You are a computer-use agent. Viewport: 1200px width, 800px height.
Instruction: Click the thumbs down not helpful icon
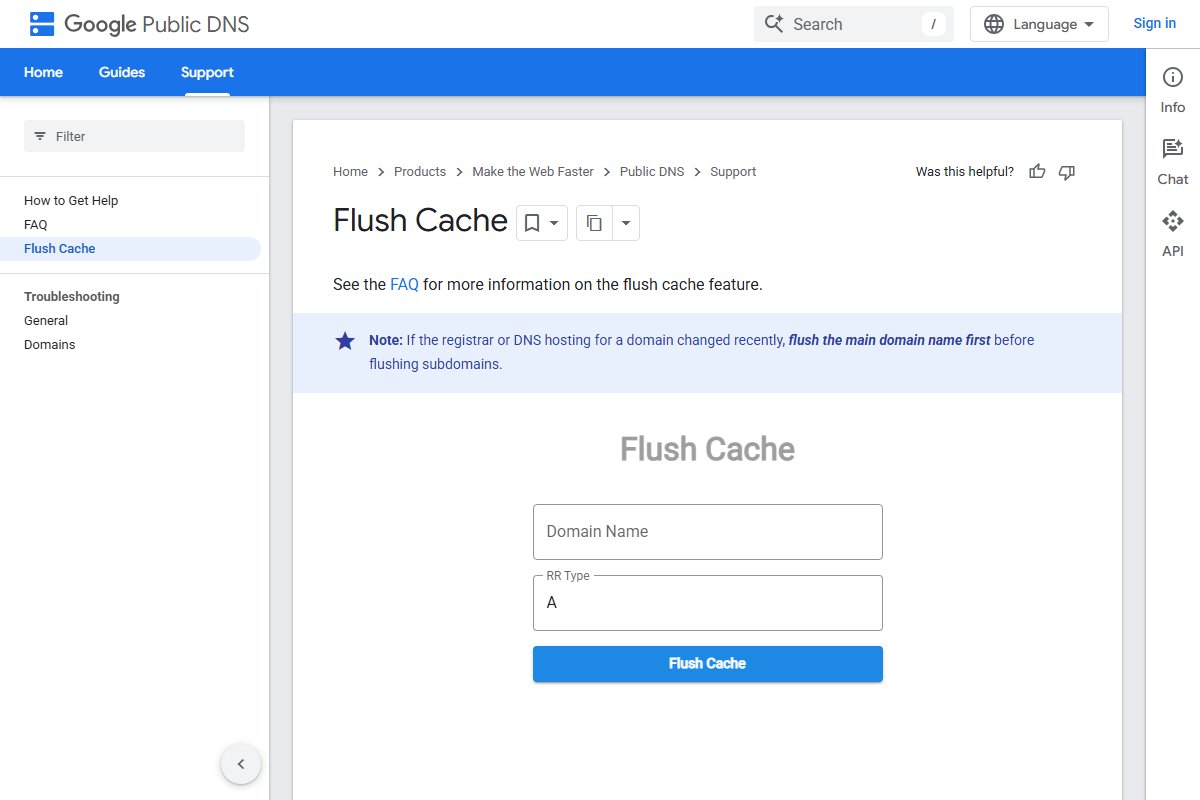pos(1067,172)
